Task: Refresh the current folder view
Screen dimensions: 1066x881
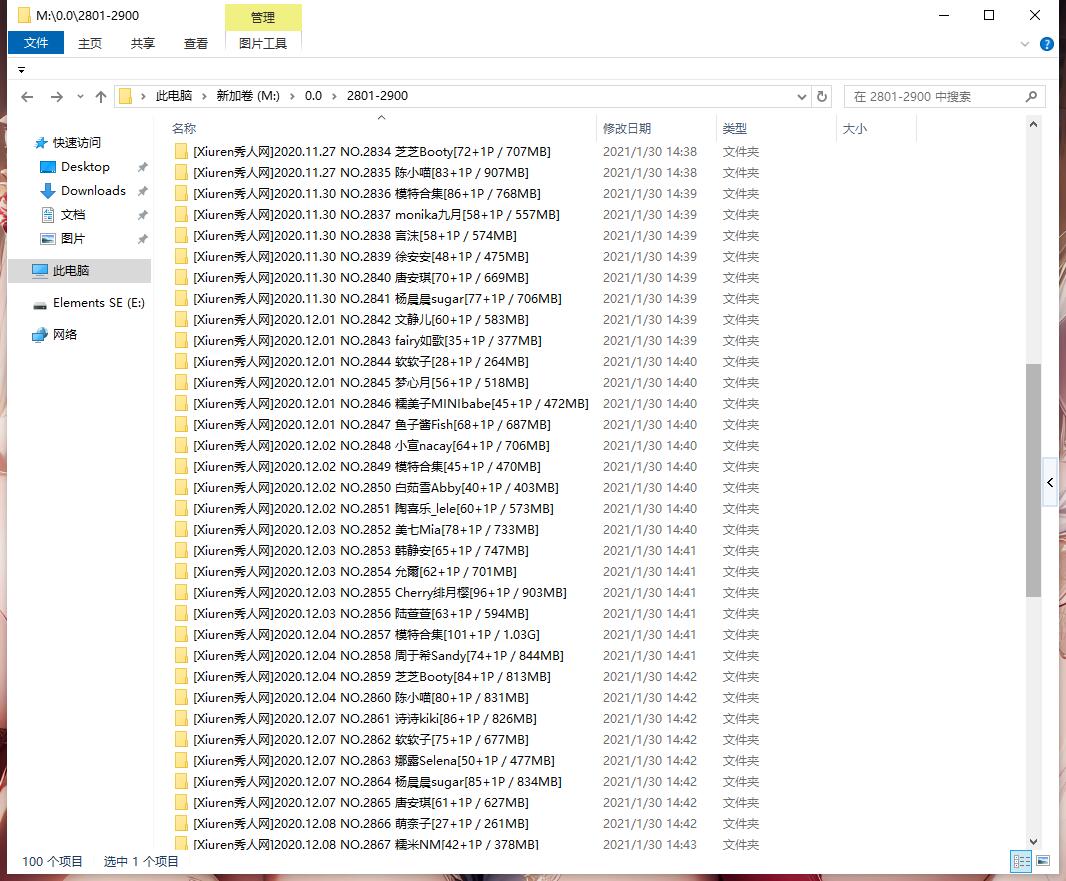Action: coord(822,97)
